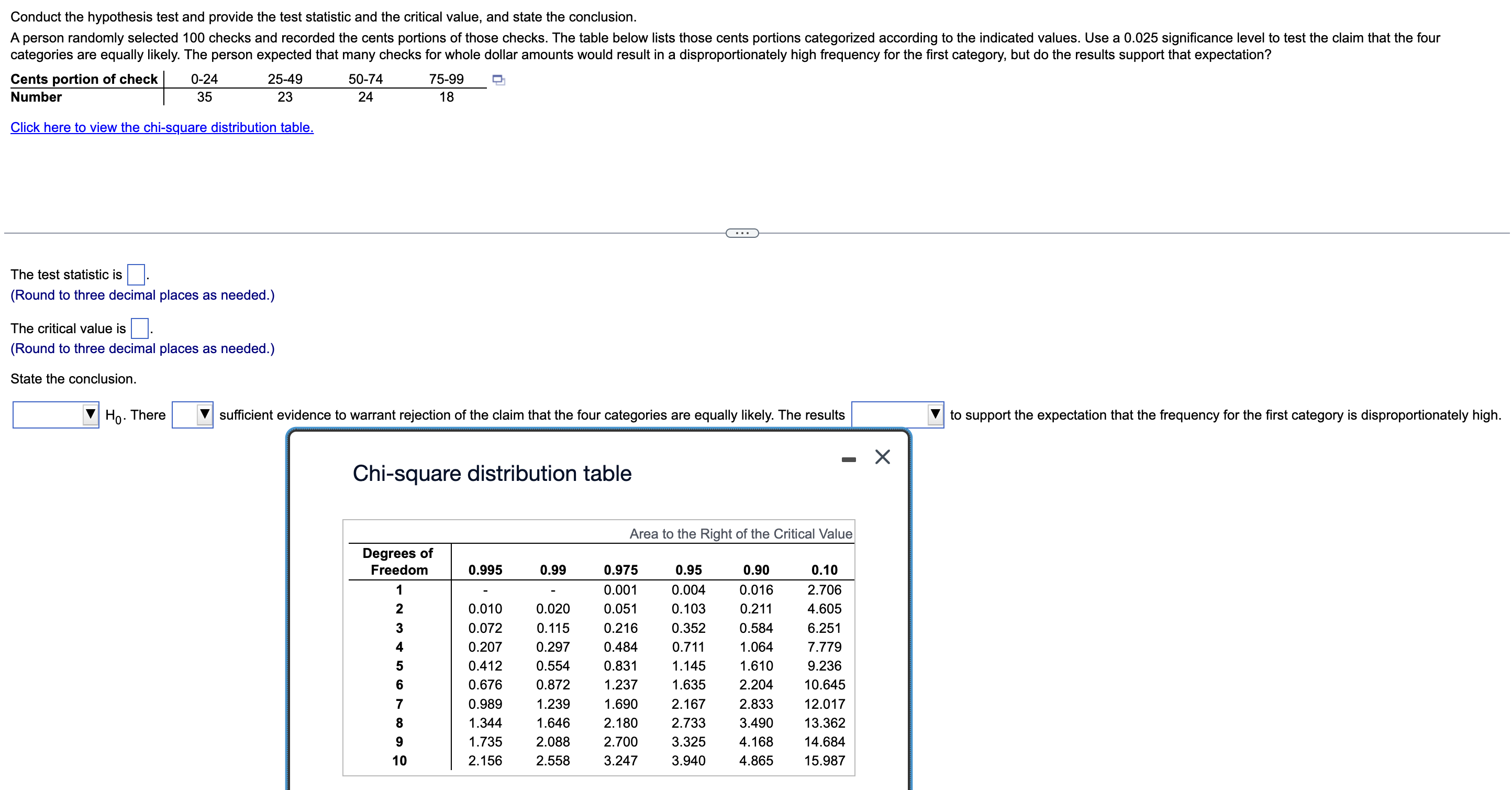This screenshot has height=790, width=1512.
Task: Click the 'State the conclusion' text
Action: tap(73, 379)
